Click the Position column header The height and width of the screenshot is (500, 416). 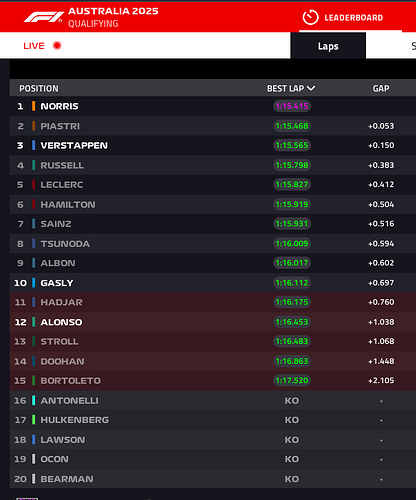pos(39,88)
